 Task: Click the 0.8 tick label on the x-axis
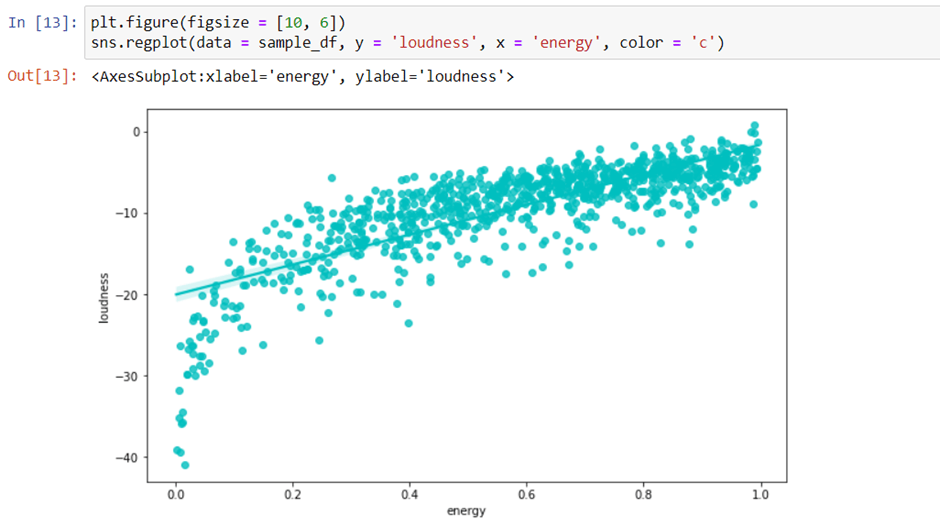[x=643, y=494]
